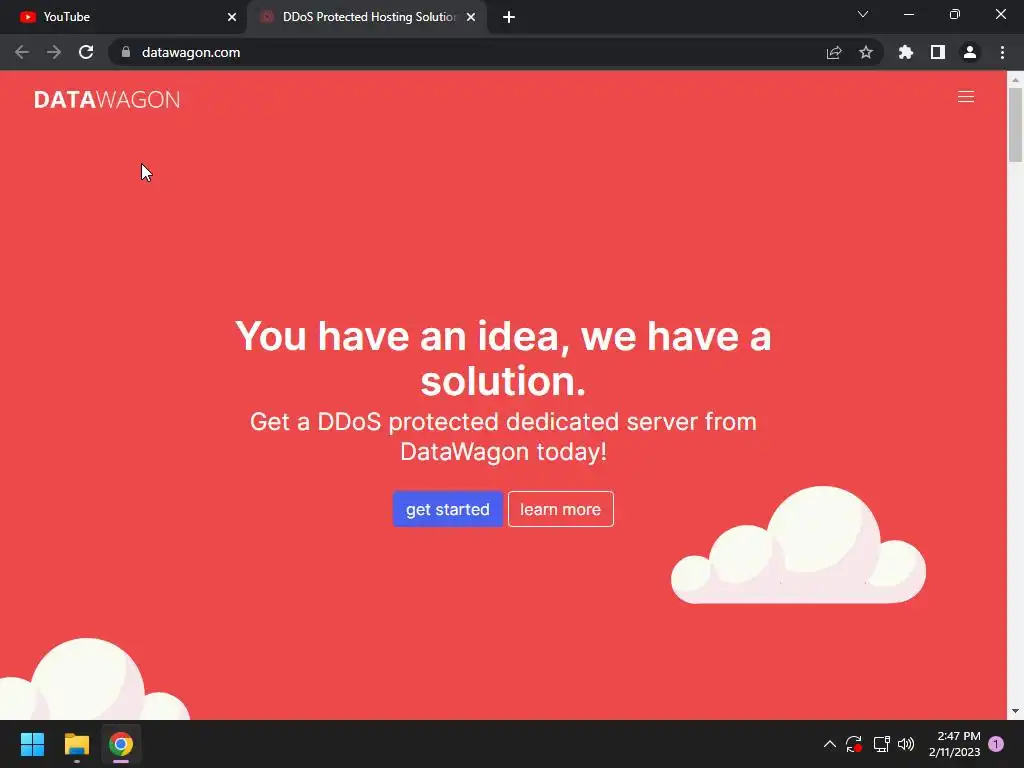1024x768 pixels.
Task: Open the Extensions puzzle icon
Action: [905, 52]
